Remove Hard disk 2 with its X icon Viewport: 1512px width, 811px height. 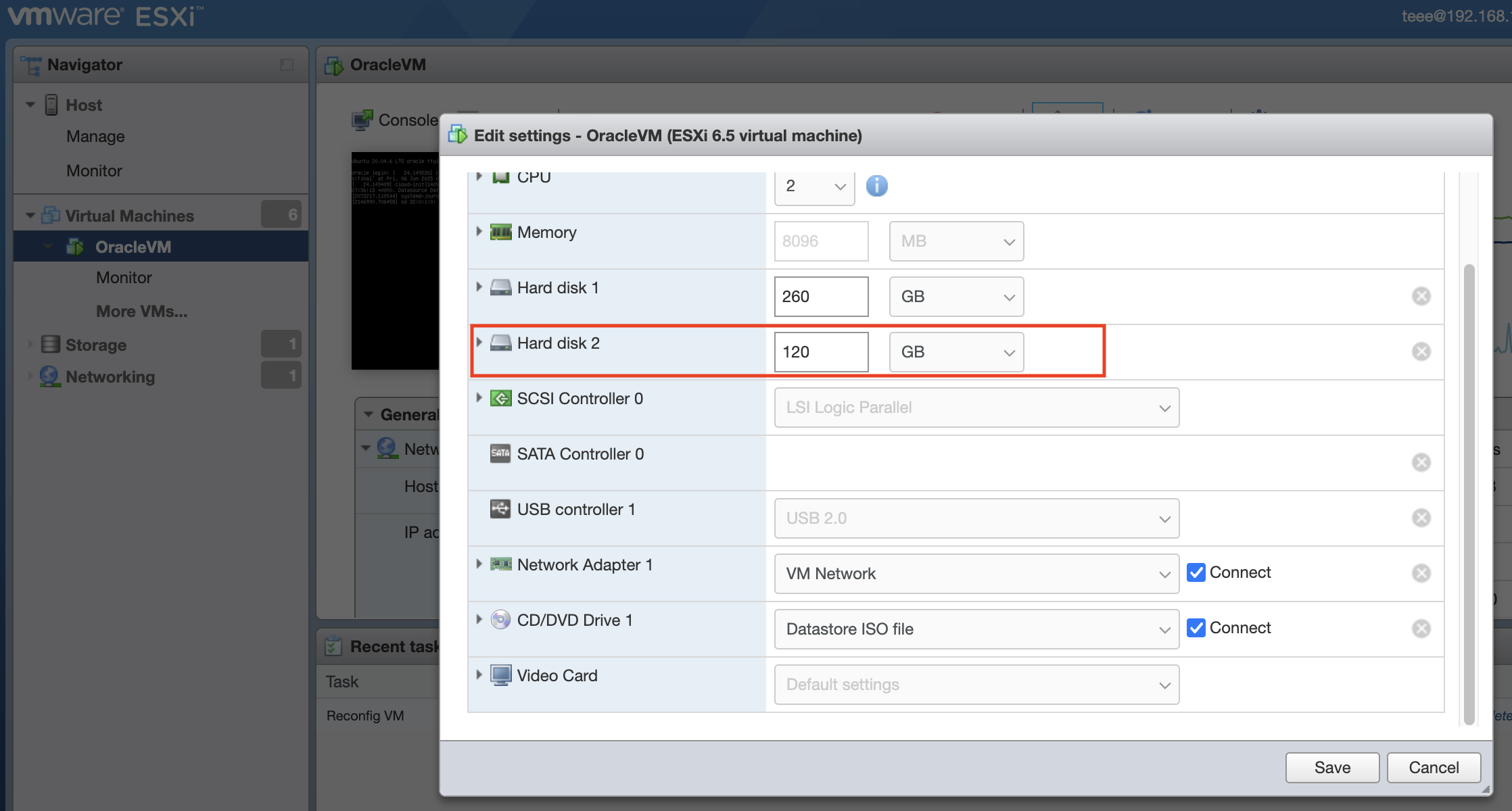click(1421, 351)
